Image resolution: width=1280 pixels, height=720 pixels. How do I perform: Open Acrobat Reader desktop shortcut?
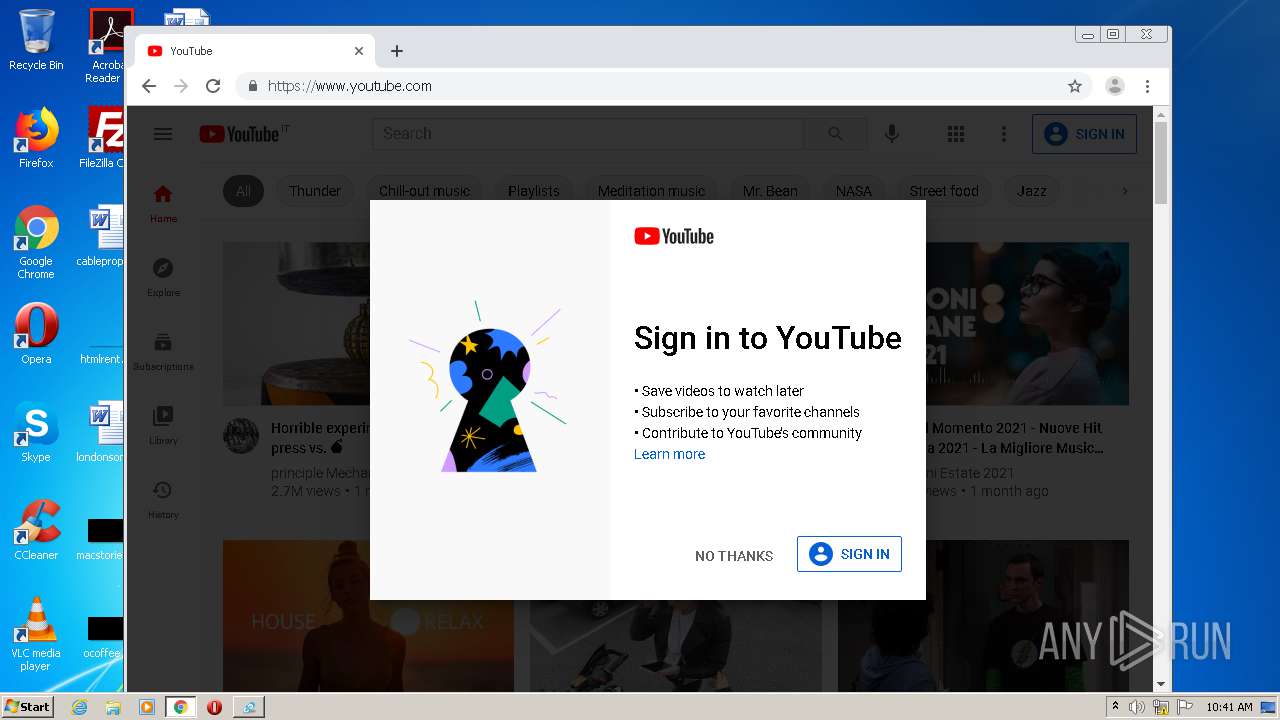pos(106,46)
